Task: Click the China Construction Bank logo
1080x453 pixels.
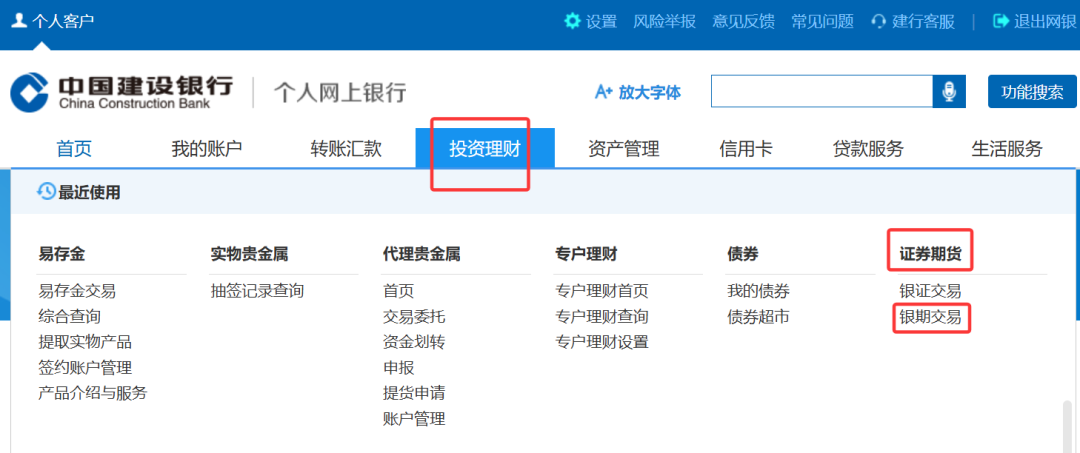Action: tap(121, 93)
